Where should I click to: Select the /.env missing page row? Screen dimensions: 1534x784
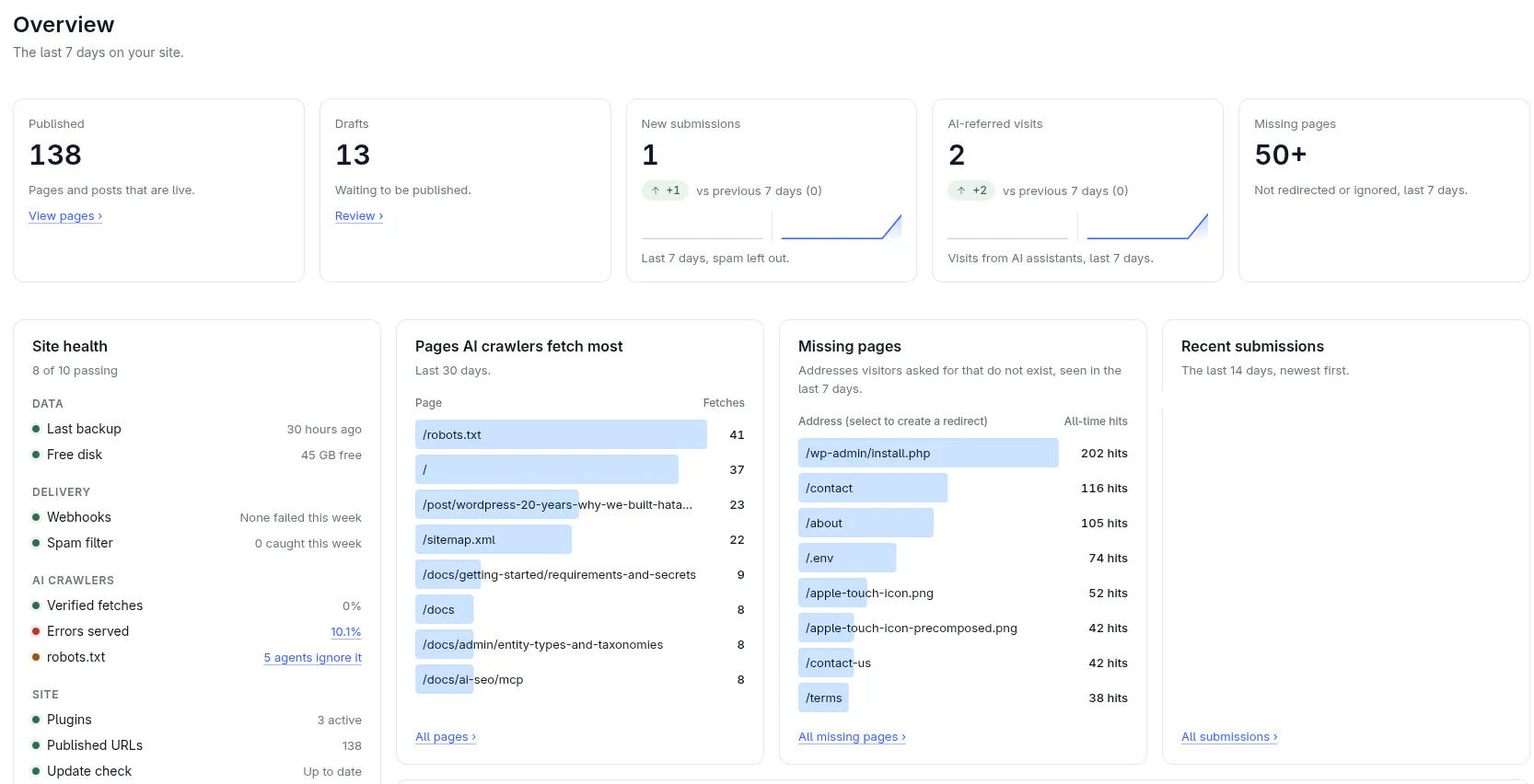pos(963,559)
